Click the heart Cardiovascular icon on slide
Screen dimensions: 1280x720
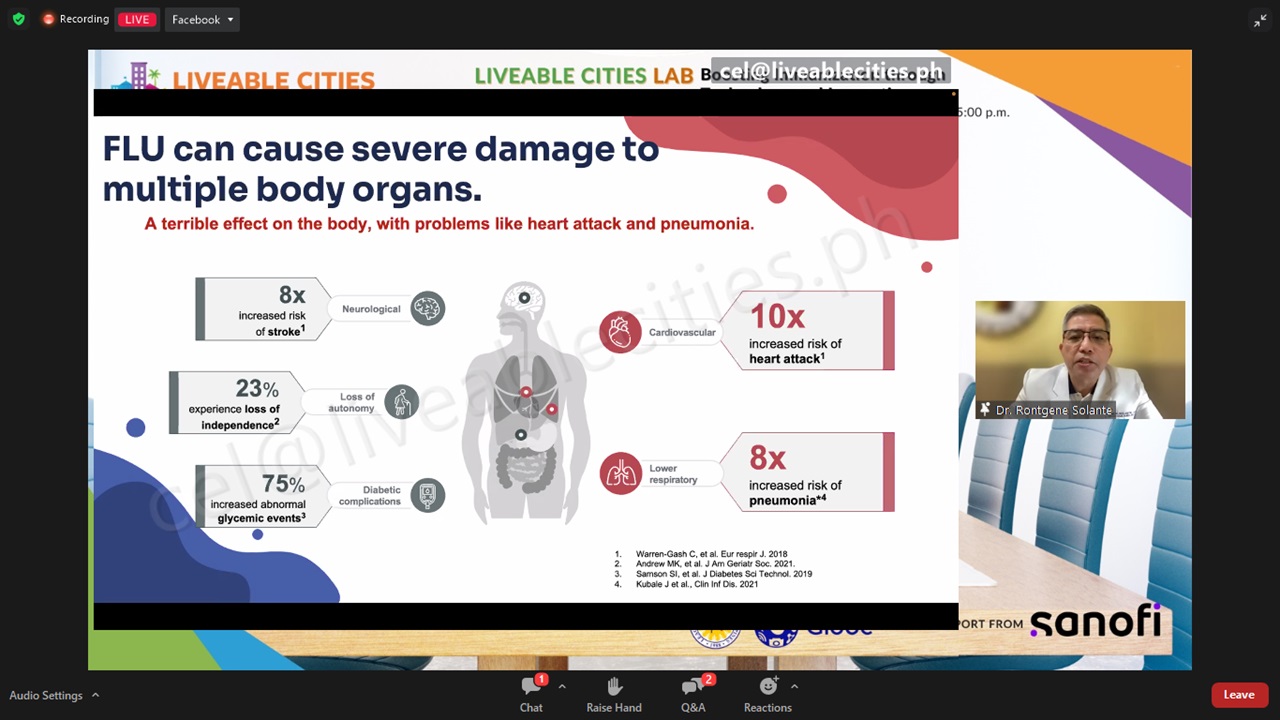point(620,332)
